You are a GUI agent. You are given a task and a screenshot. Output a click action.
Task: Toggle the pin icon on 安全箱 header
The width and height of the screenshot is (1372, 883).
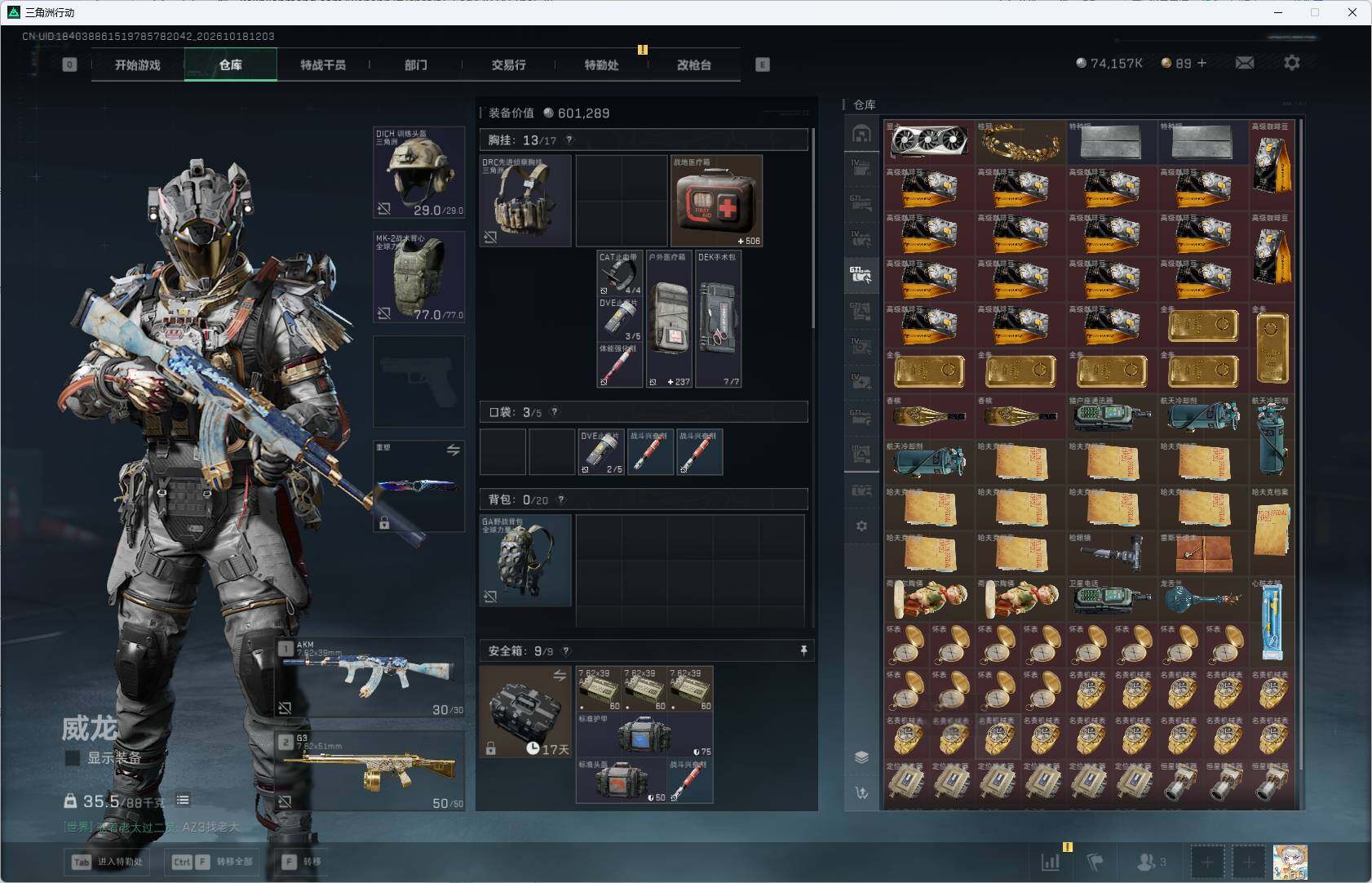pos(803,650)
